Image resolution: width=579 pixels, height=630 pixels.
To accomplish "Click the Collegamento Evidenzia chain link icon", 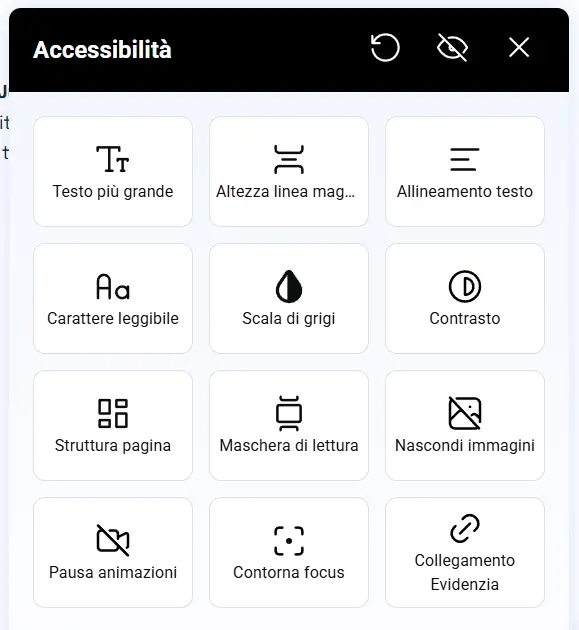I will 465,528.
